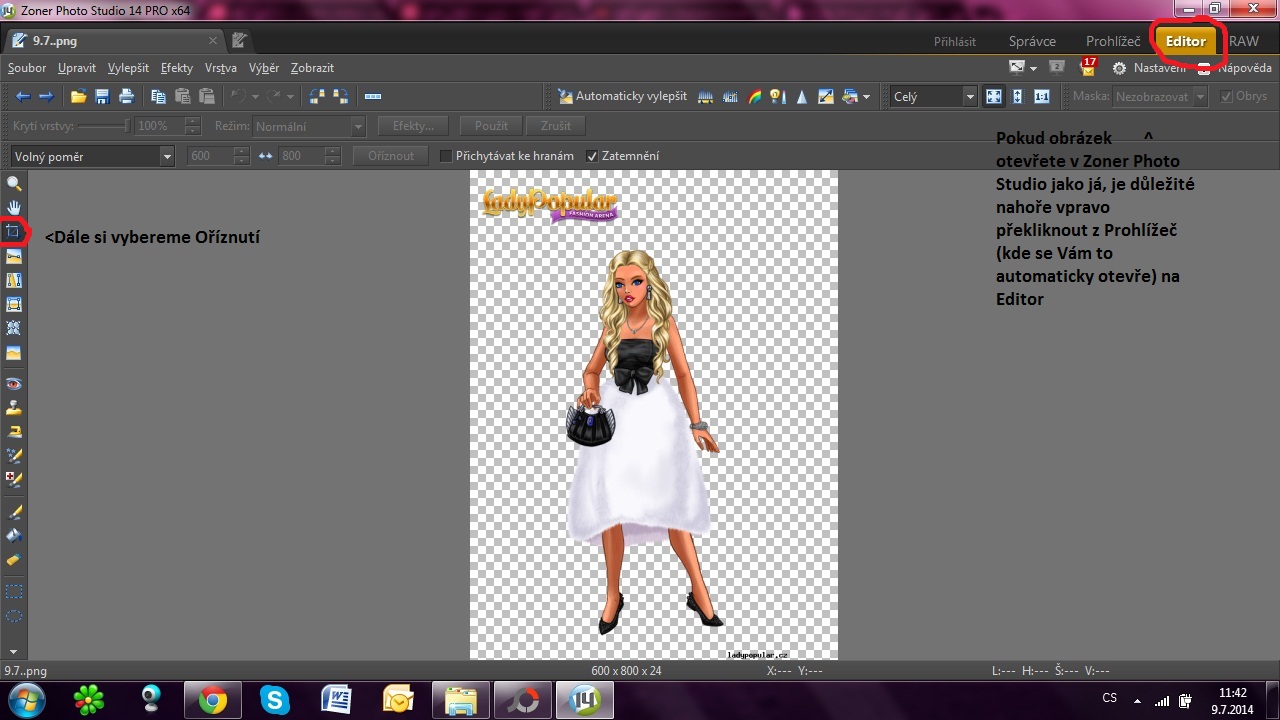This screenshot has width=1280, height=720.
Task: Click the Automaticky vylepšit button
Action: [622, 97]
